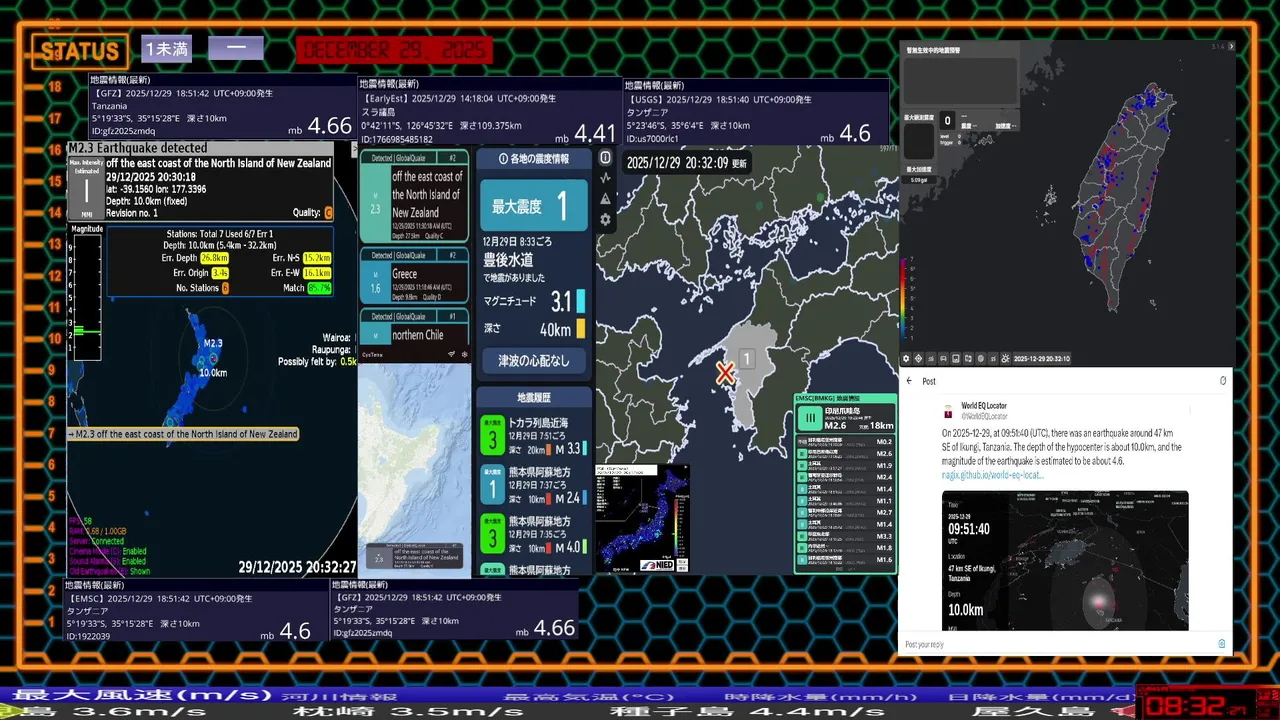Select the Greece M1.6 GlobalQuake card
The width and height of the screenshot is (1280, 720).
[x=414, y=275]
